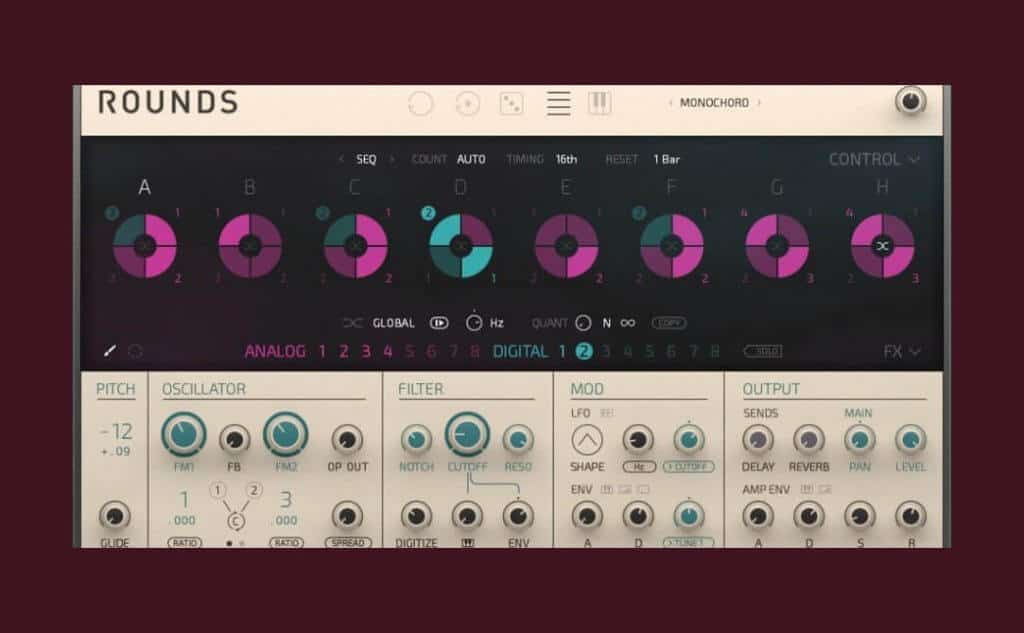Click the output LEVEL knob
The image size is (1024, 633).
coord(910,440)
